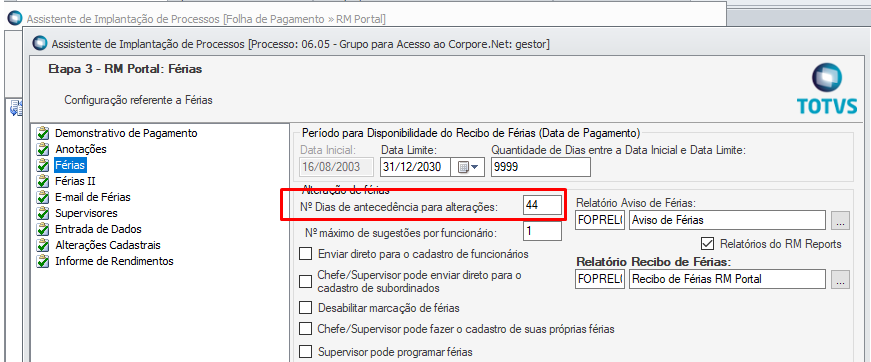Viewport: 871px width, 362px height.
Task: Check Supervisor pode programar férias
Action: (x=306, y=351)
